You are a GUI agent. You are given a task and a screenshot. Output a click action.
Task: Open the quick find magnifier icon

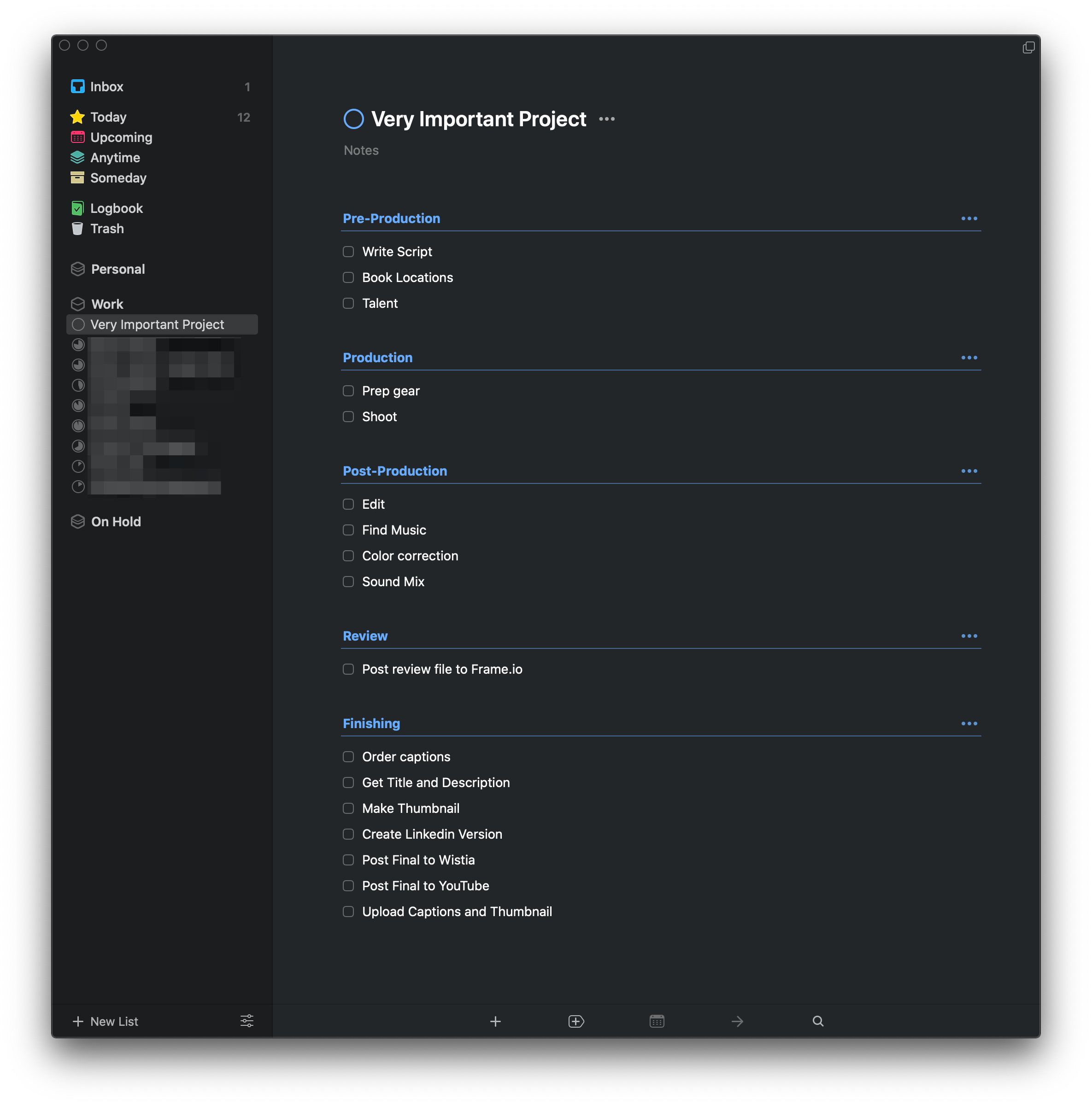(x=818, y=1021)
